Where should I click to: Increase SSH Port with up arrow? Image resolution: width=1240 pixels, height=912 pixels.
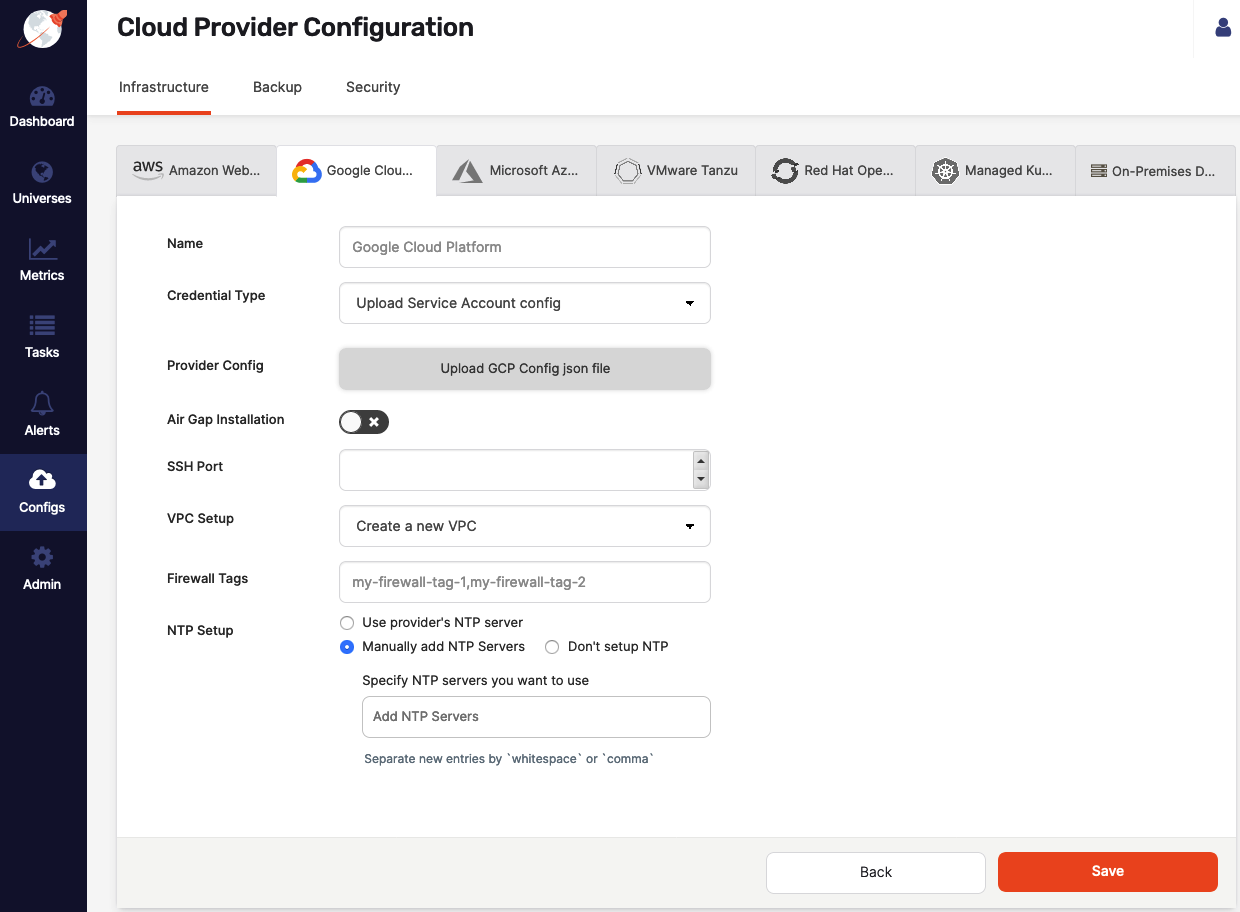(701, 461)
